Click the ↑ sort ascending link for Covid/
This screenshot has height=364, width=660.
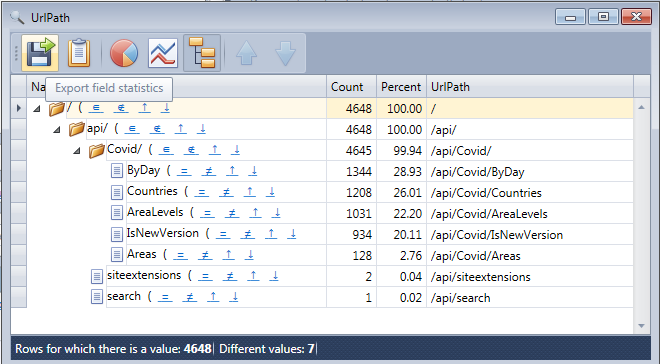point(215,149)
